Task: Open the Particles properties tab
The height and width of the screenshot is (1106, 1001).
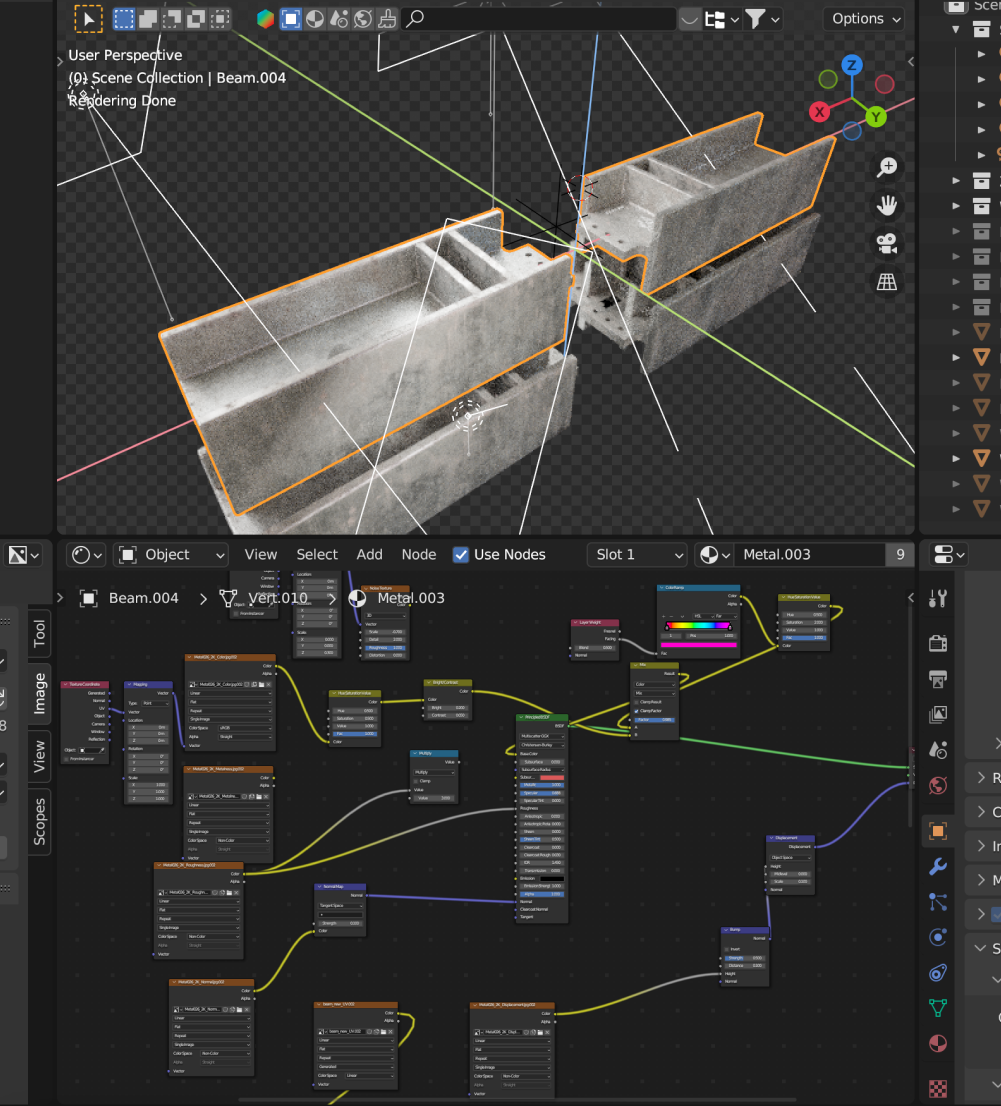Action: pyautogui.click(x=938, y=901)
